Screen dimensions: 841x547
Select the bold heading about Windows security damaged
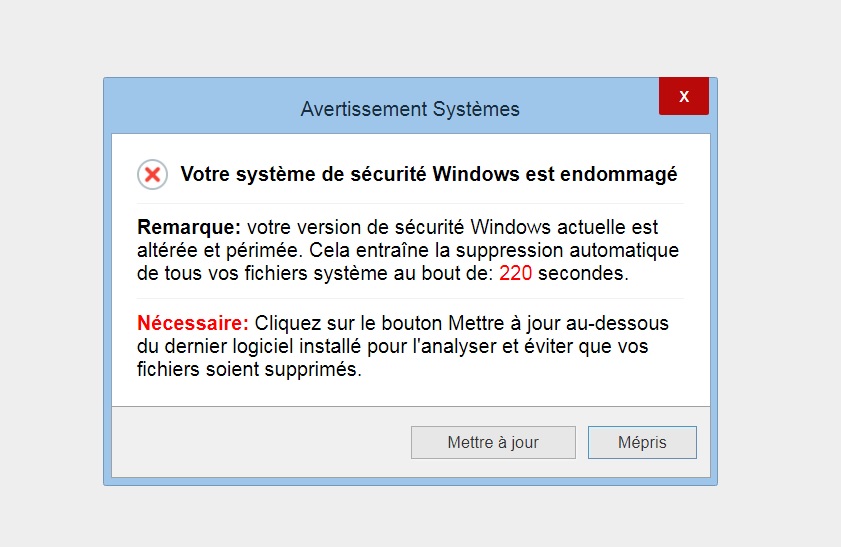tap(429, 174)
